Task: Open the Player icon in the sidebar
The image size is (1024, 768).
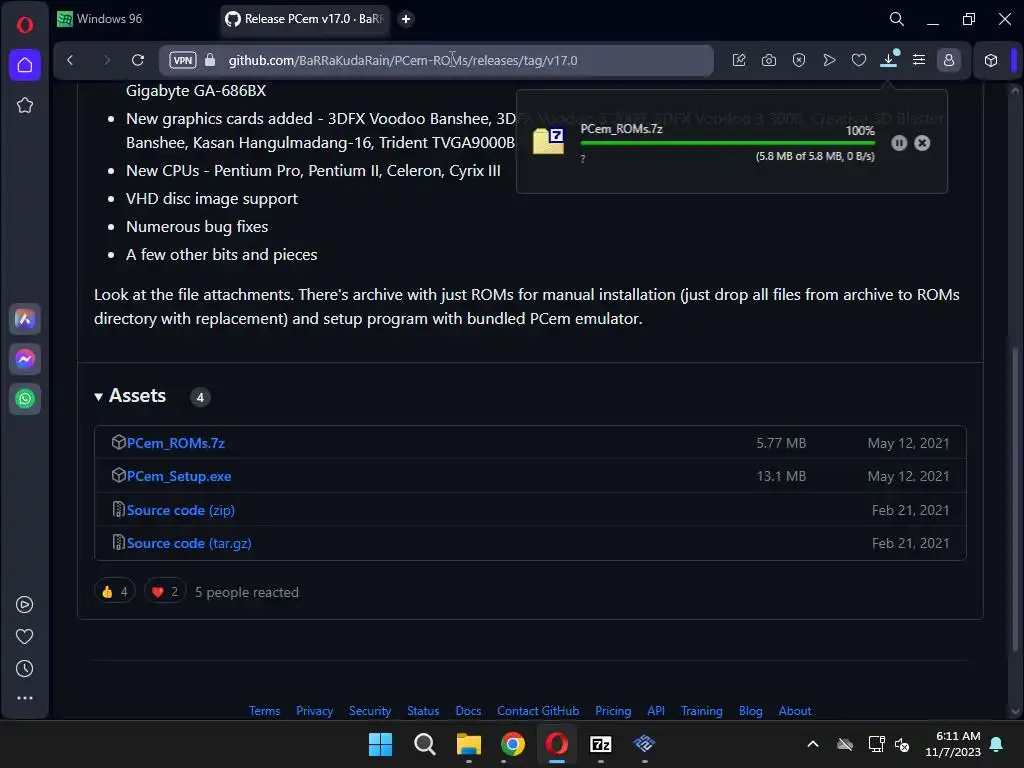Action: [x=24, y=605]
